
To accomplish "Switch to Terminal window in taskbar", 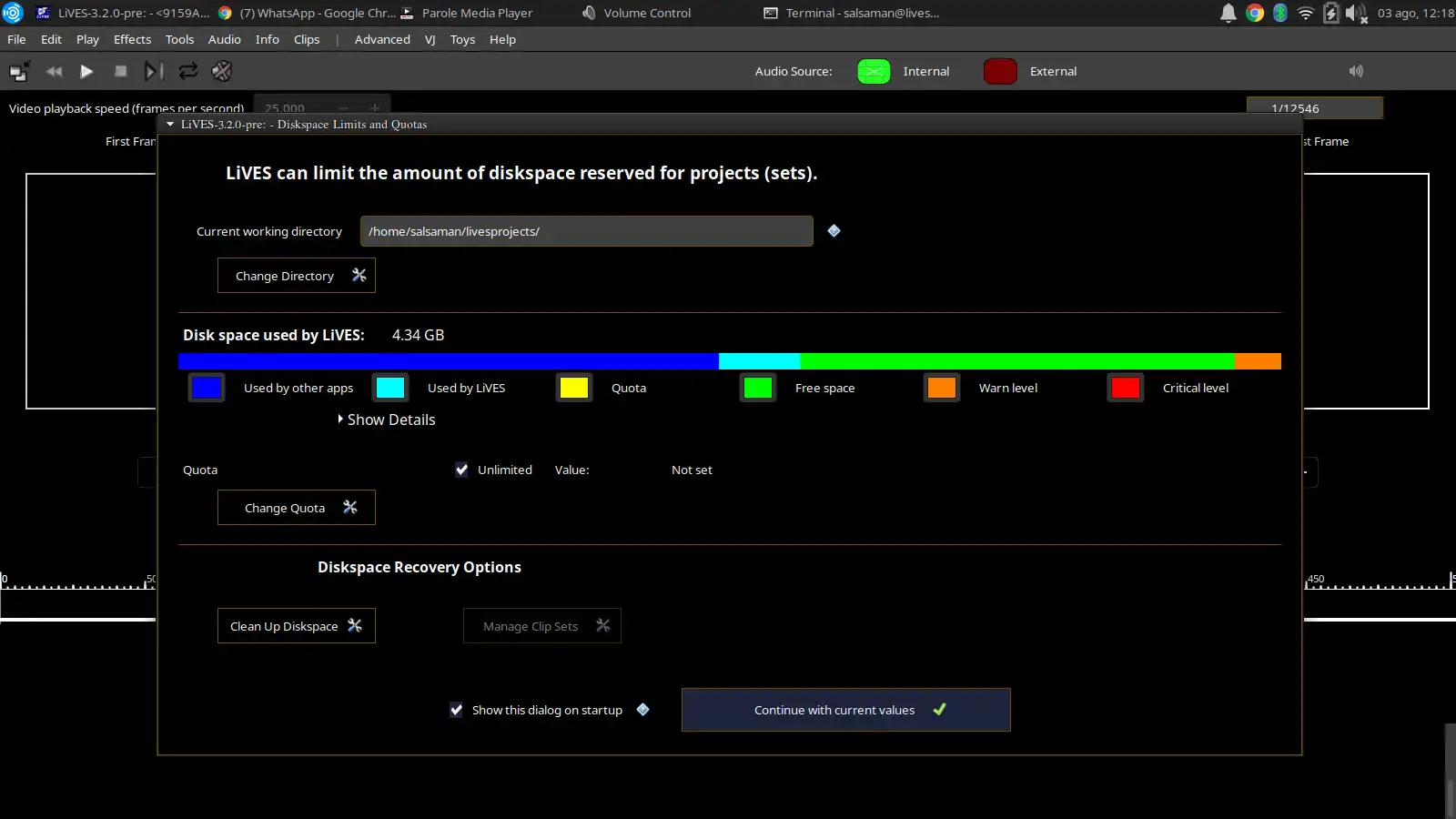I will pyautogui.click(x=852, y=13).
